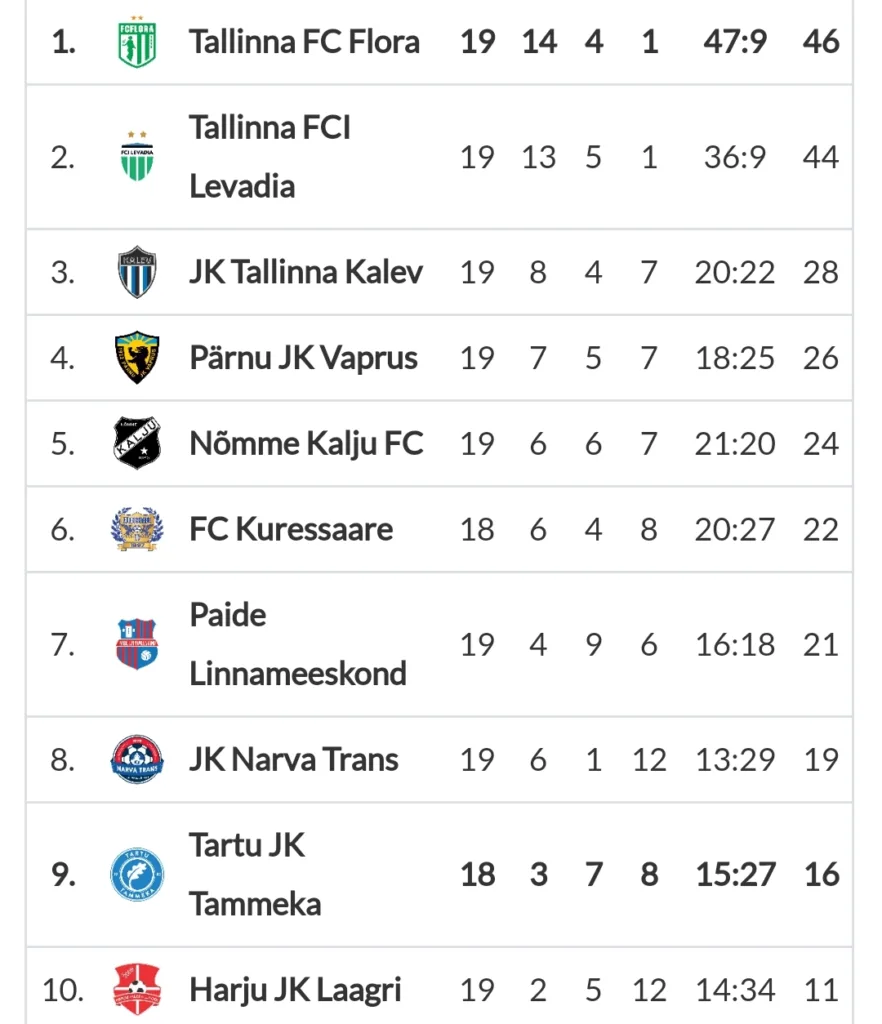
Task: Select Paide Linnameeskond team name
Action: [x=298, y=644]
